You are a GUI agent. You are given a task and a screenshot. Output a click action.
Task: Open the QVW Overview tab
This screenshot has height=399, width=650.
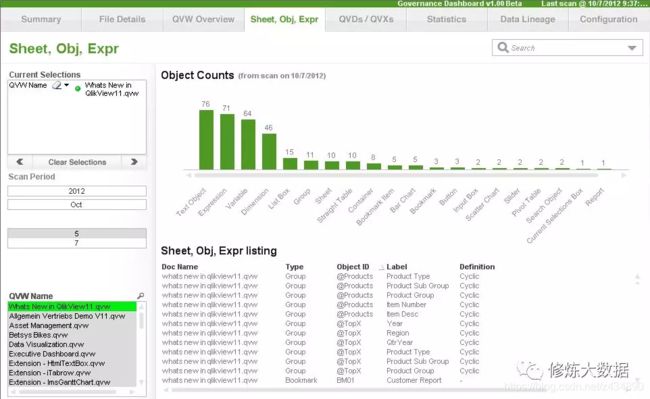pyautogui.click(x=203, y=19)
